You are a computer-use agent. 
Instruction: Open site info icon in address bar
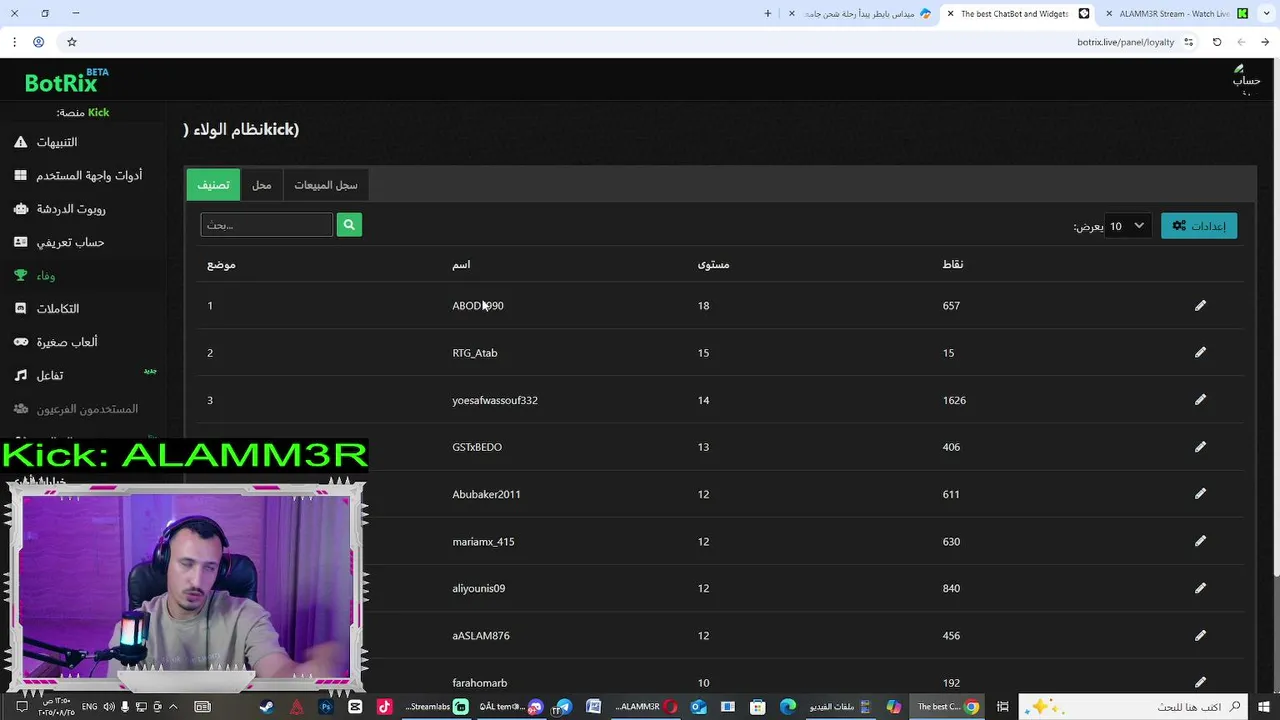click(x=1188, y=42)
